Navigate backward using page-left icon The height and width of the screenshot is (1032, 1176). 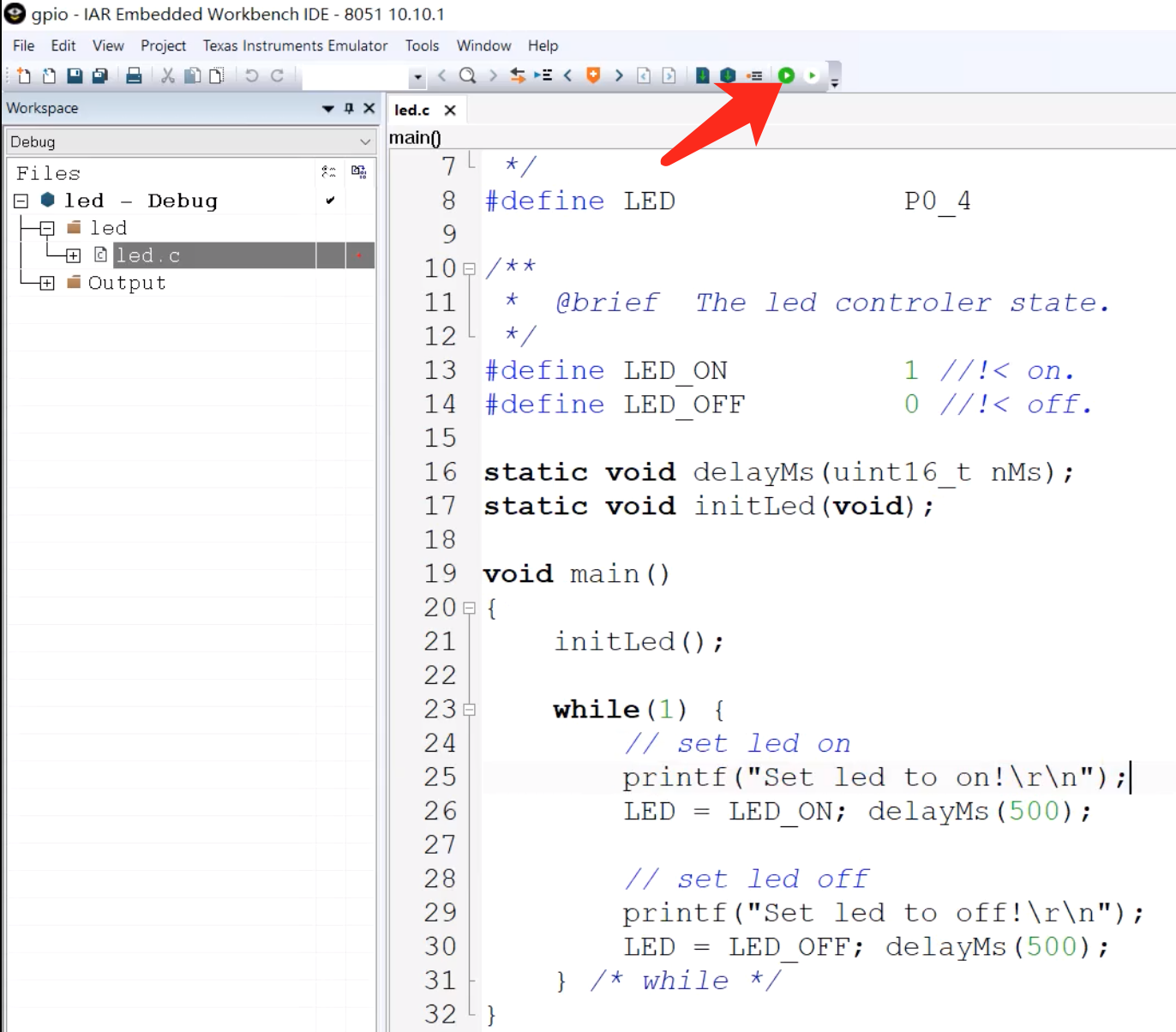[x=644, y=75]
